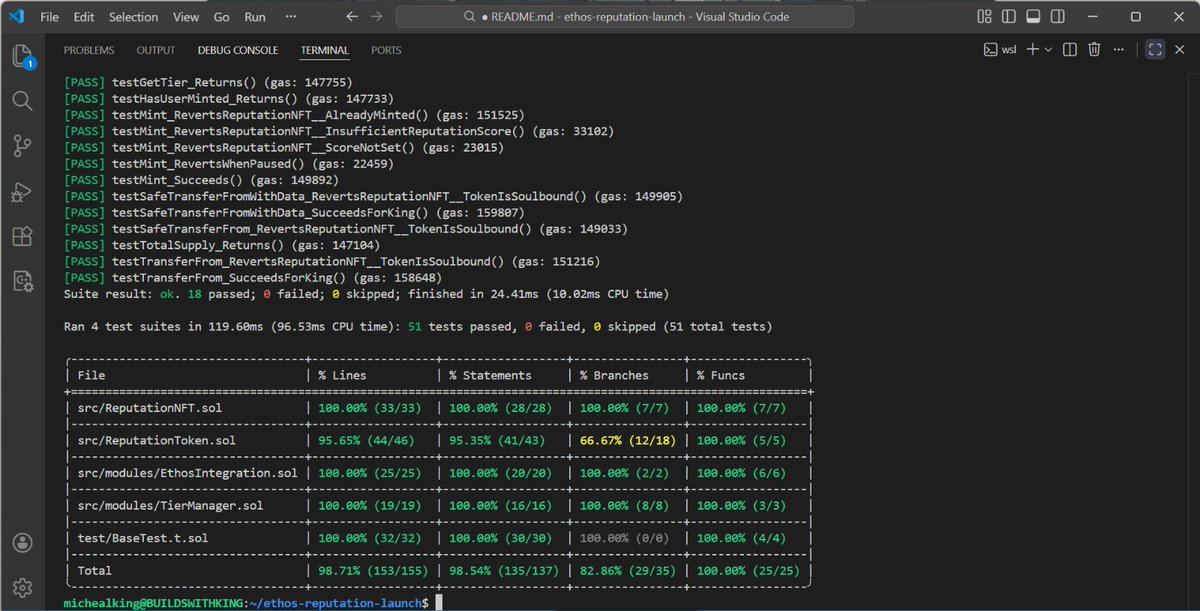Open the Explorer view in activity bar
This screenshot has width=1200, height=611.
pyautogui.click(x=22, y=56)
